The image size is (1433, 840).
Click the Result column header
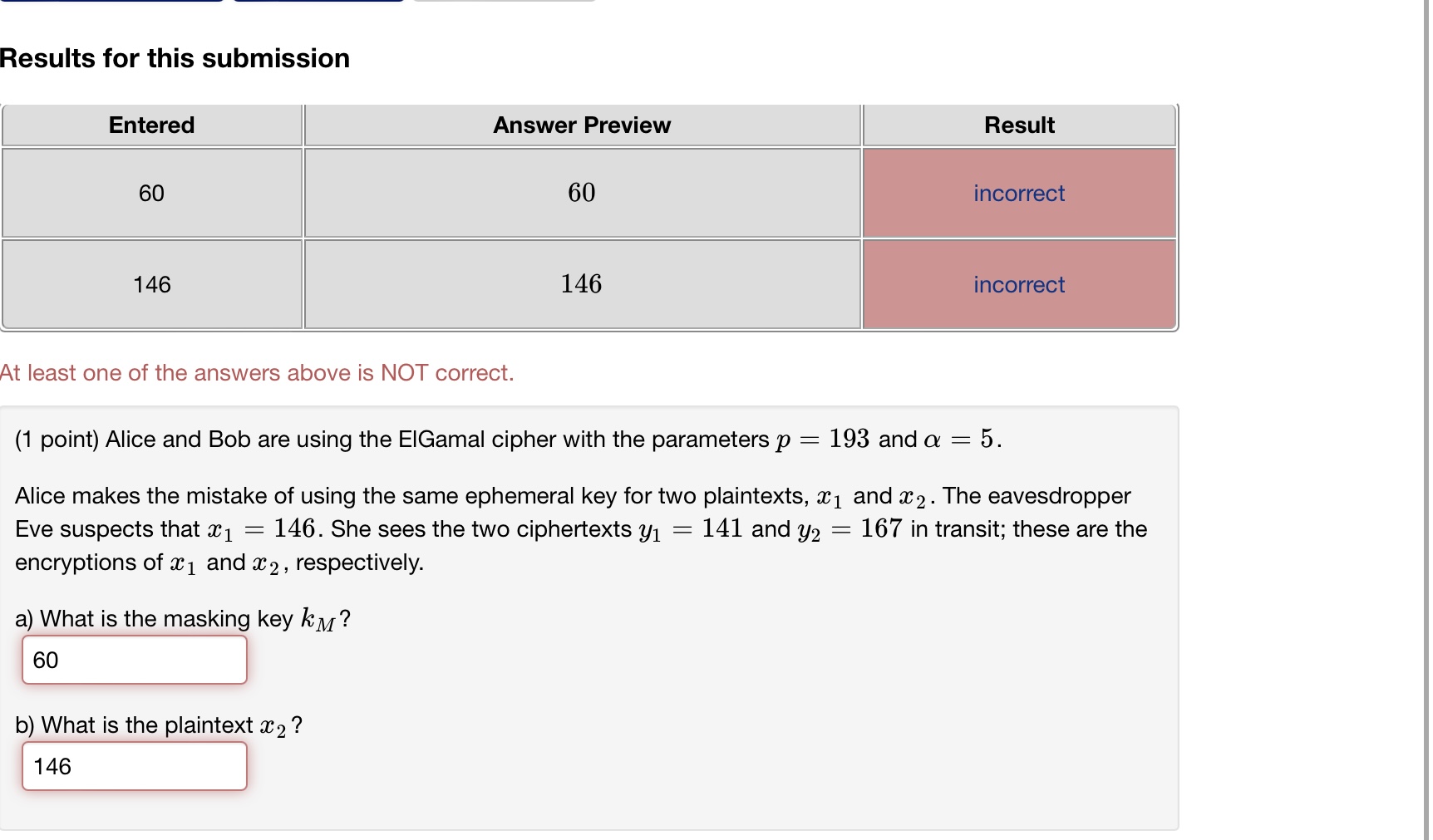[x=1019, y=125]
